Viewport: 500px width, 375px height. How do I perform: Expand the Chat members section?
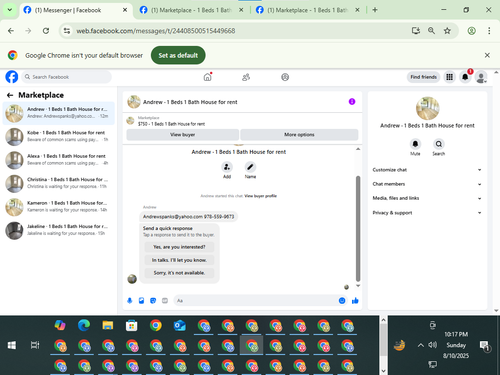click(x=427, y=184)
